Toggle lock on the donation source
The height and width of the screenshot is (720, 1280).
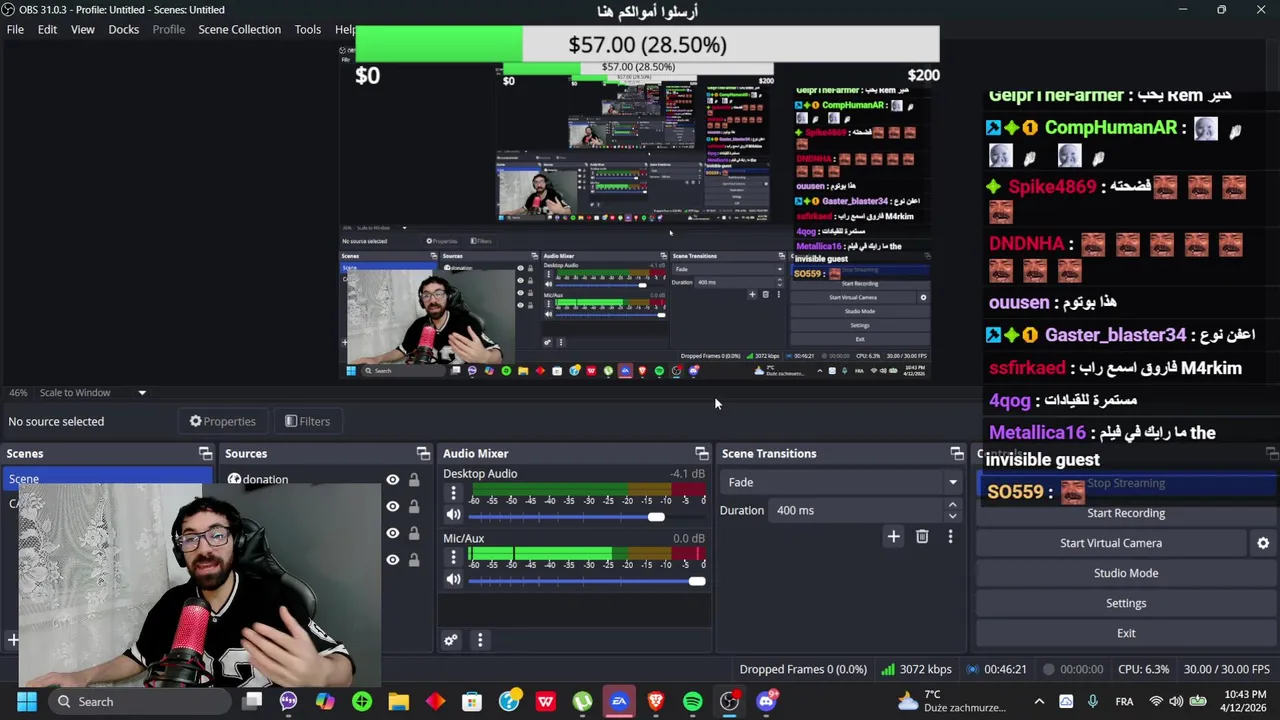pyautogui.click(x=414, y=480)
